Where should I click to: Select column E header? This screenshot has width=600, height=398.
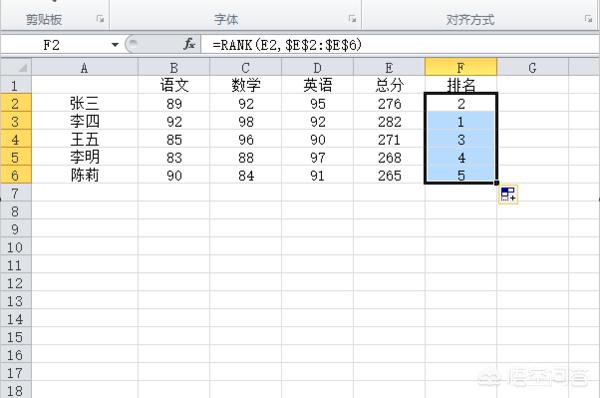click(389, 67)
